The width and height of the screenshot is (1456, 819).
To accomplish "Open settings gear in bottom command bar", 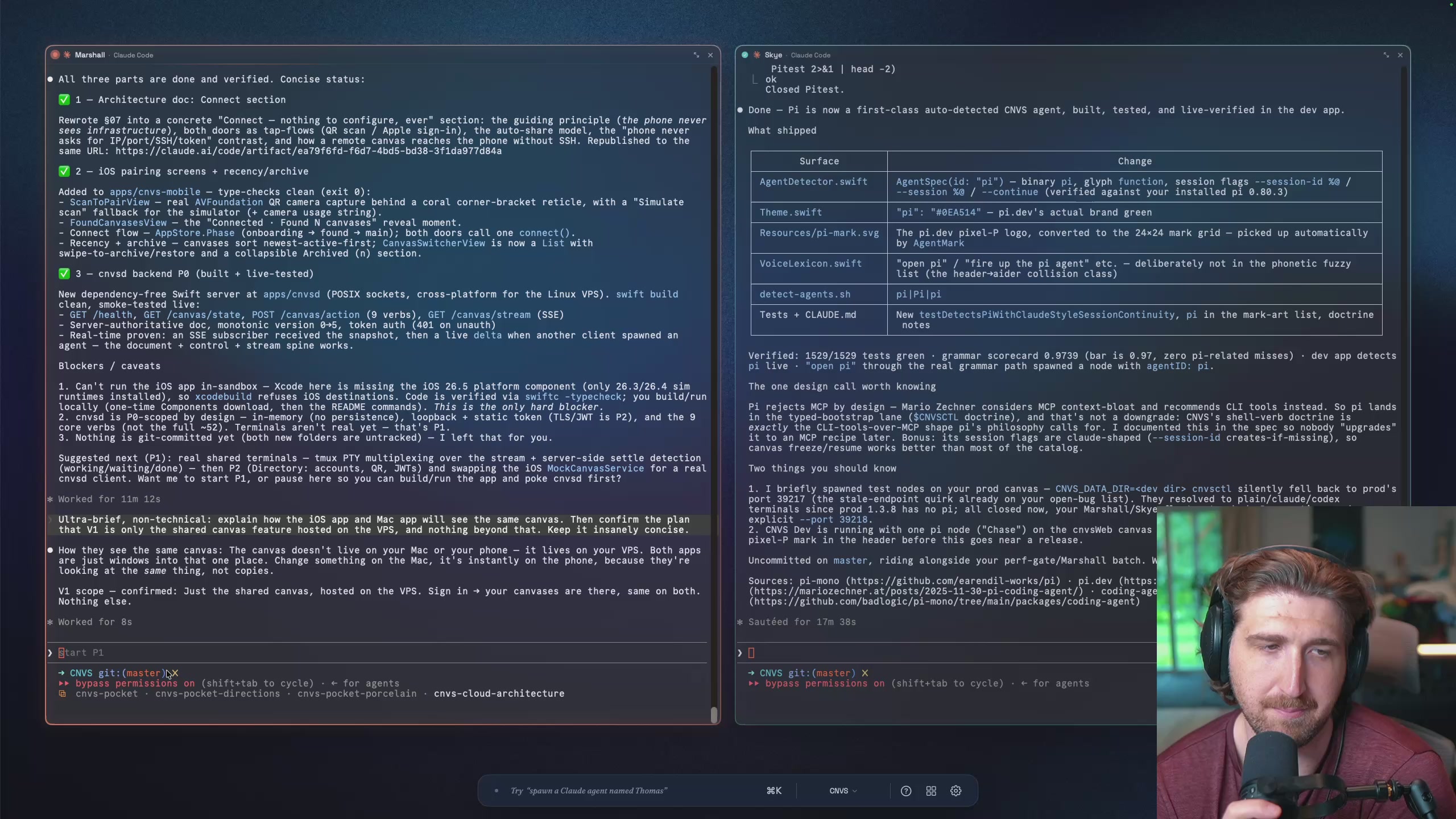I will tap(956, 791).
